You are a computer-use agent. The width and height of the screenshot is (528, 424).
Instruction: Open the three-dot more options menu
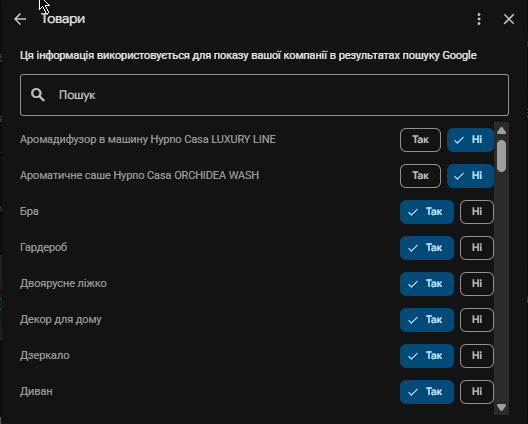coord(479,19)
